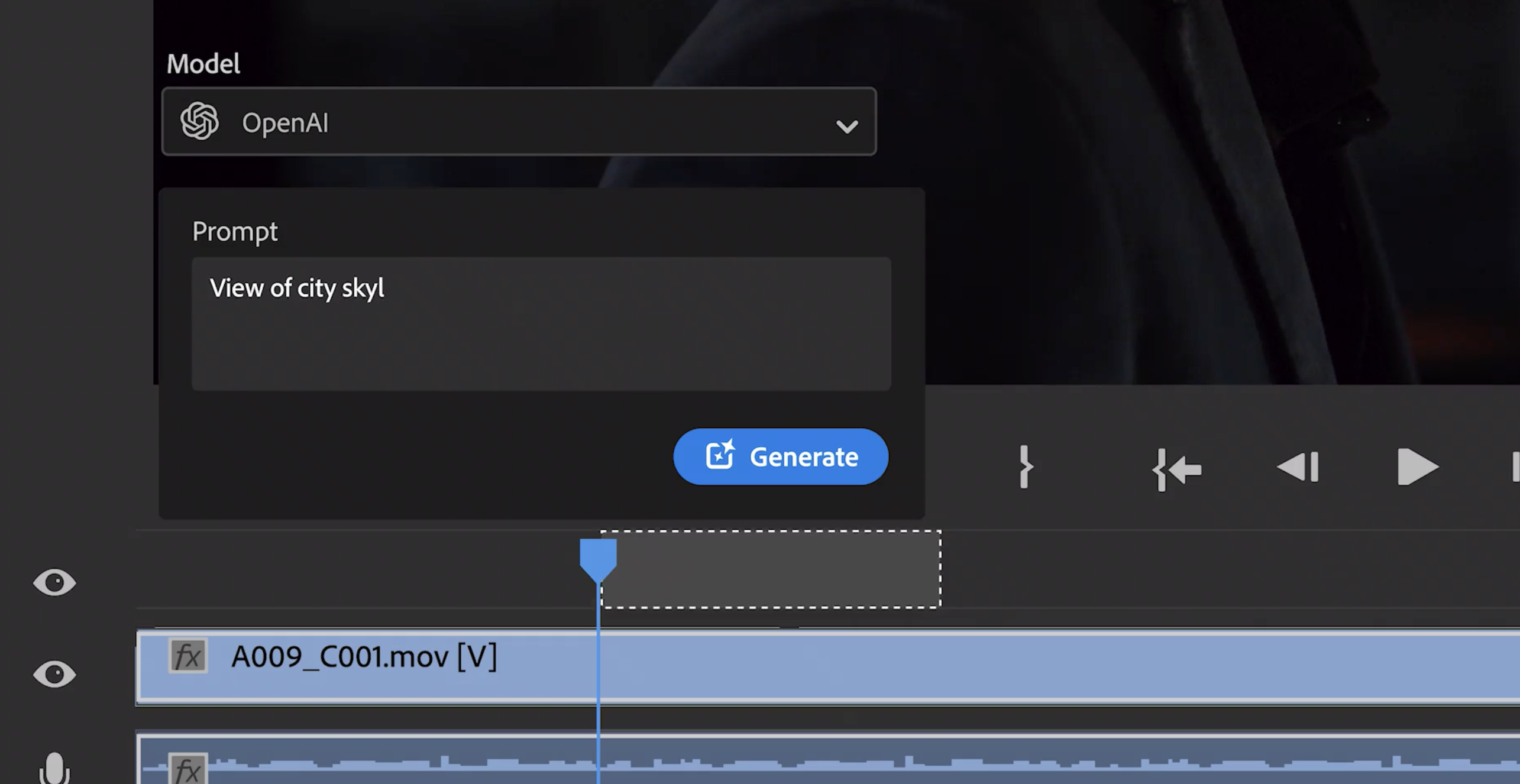Click the microphone voice-over record icon
Screen dimensions: 1520x784
pos(54,769)
